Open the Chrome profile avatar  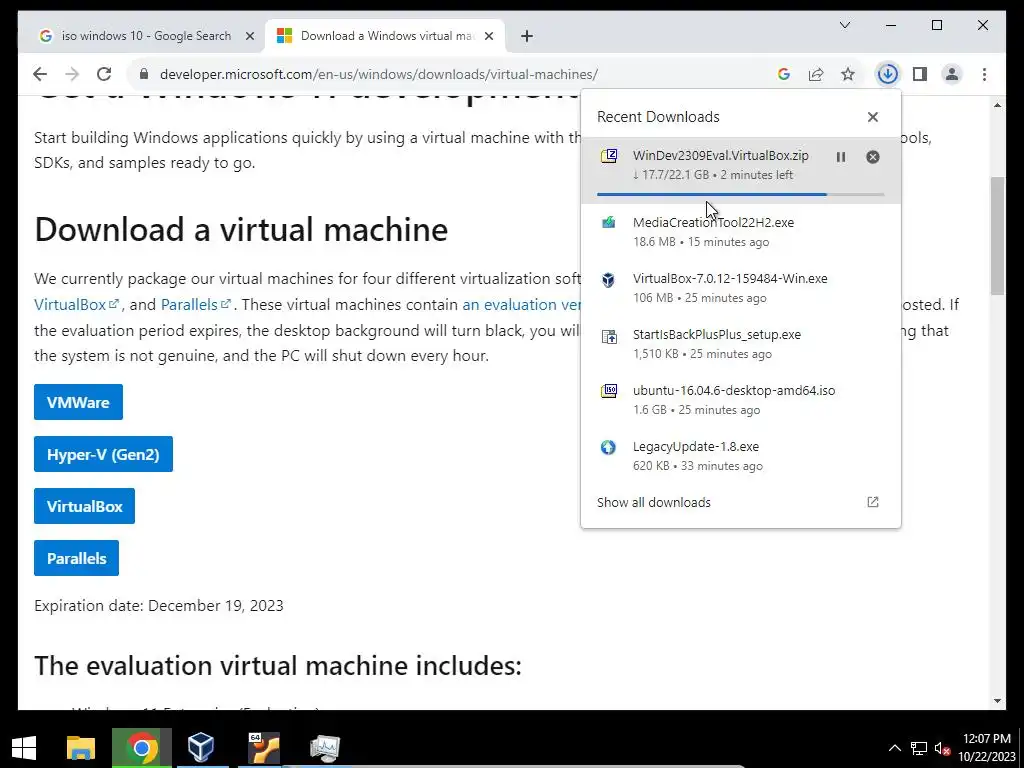[952, 74]
